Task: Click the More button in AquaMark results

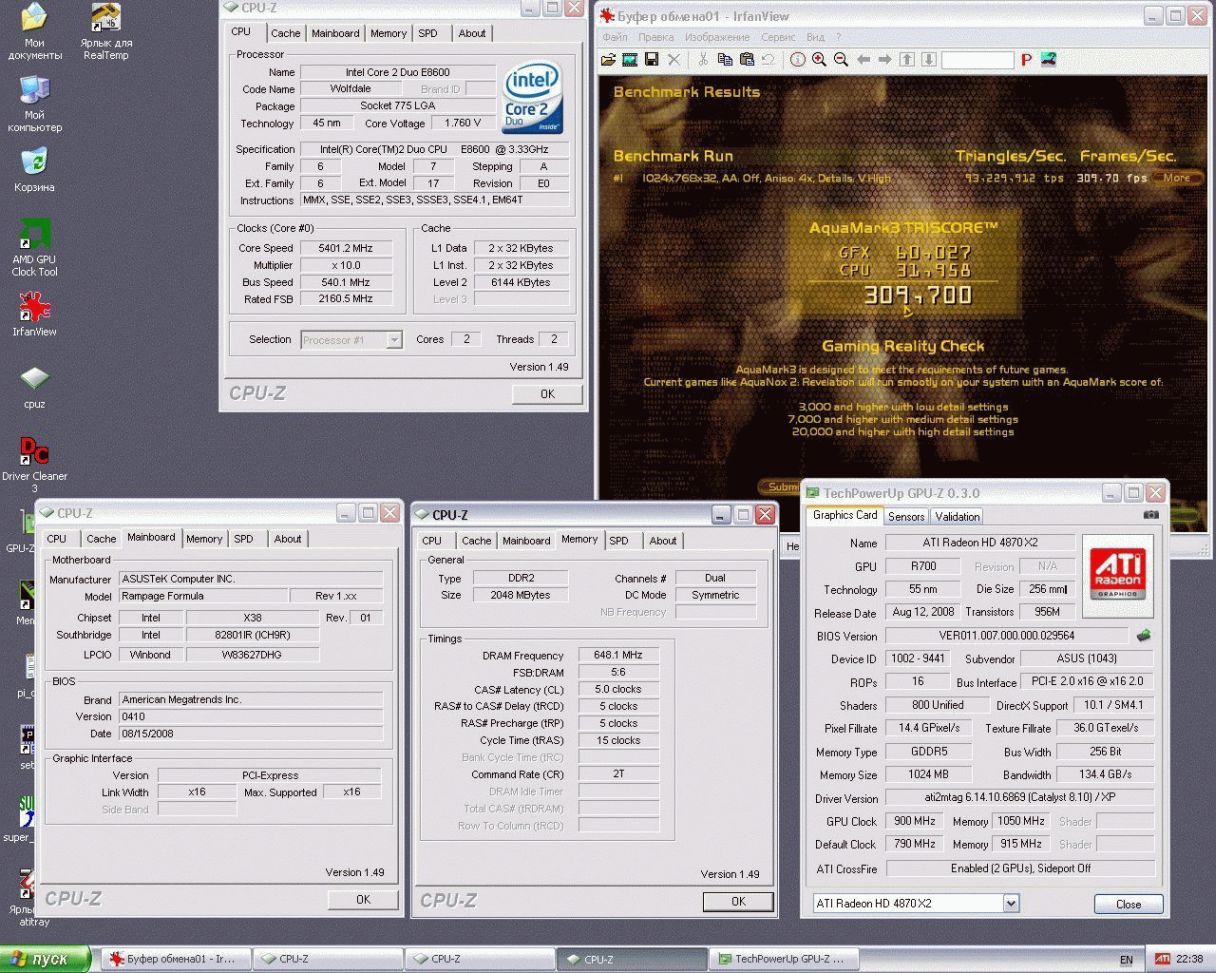Action: click(1176, 178)
